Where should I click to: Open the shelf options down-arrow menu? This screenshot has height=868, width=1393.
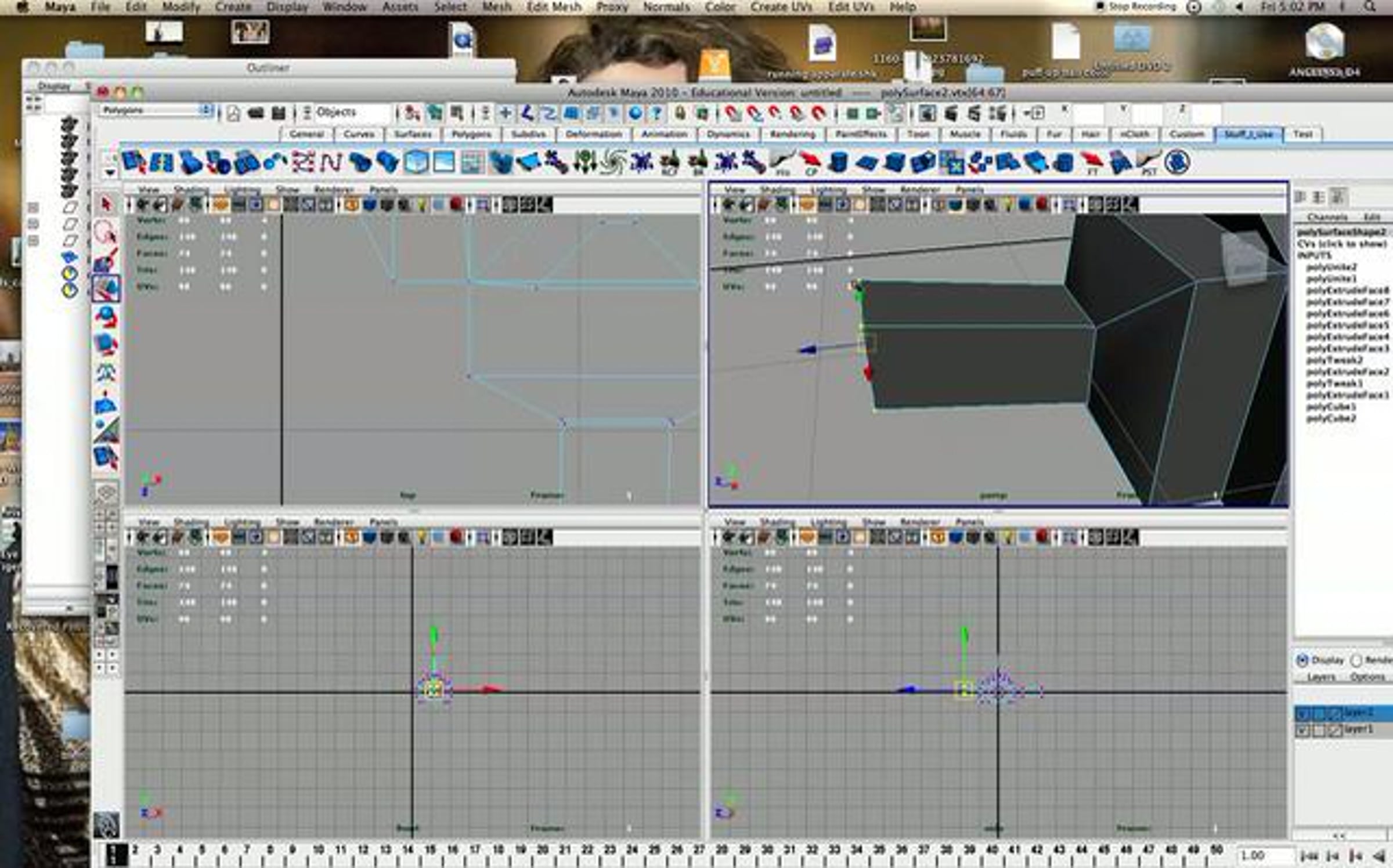click(110, 172)
